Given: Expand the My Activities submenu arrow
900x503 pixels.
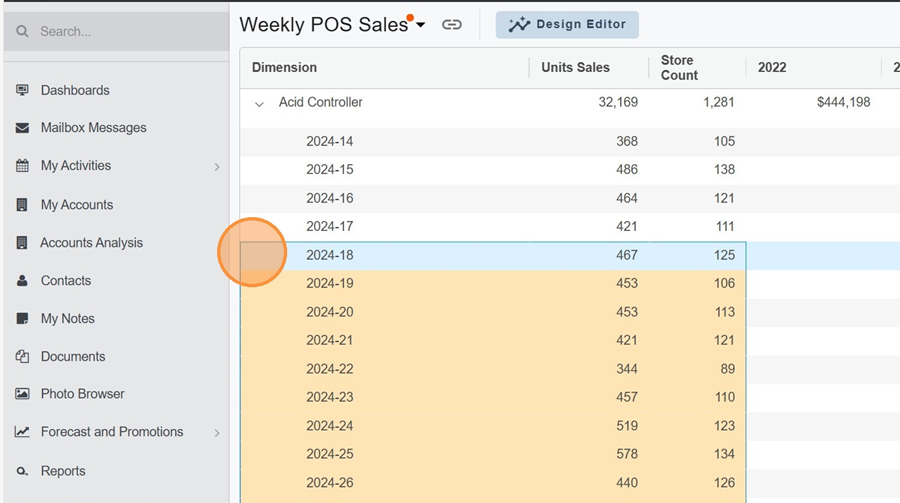Looking at the screenshot, I should (217, 167).
